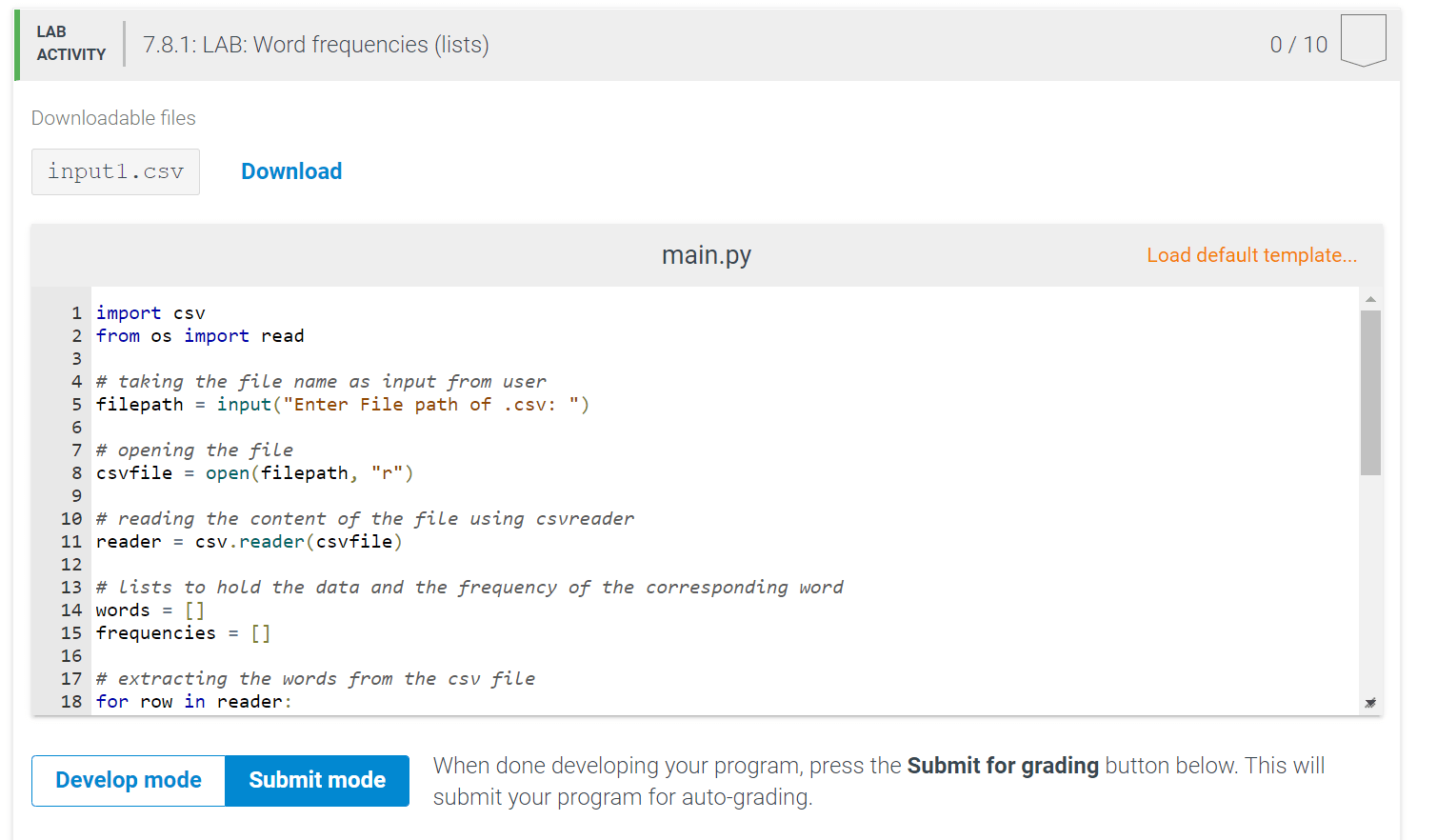This screenshot has width=1437, height=840.
Task: Click the scrollbar up arrow in the editor
Action: point(1370,299)
